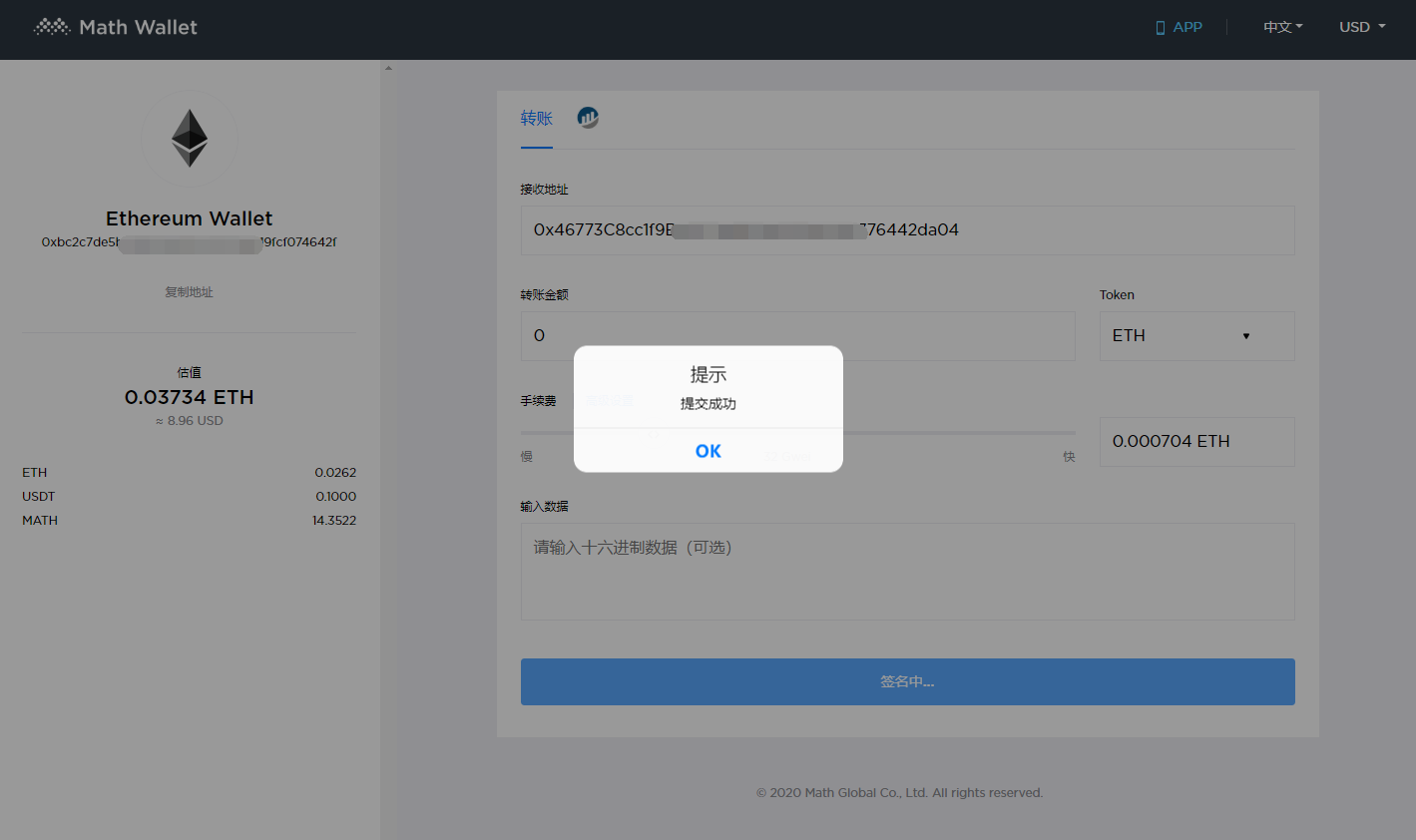Viewport: 1416px width, 840px height.
Task: Click the 慢 slow label on fee slider
Action: point(527,457)
